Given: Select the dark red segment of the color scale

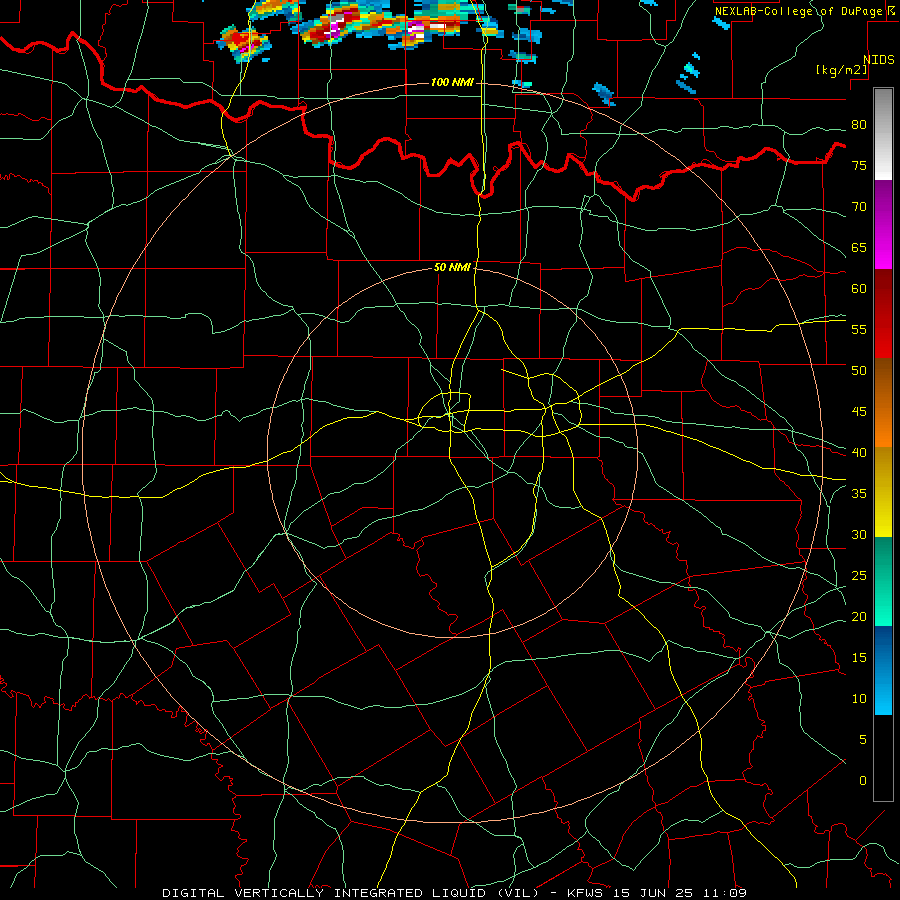Looking at the screenshot, I should tap(883, 314).
